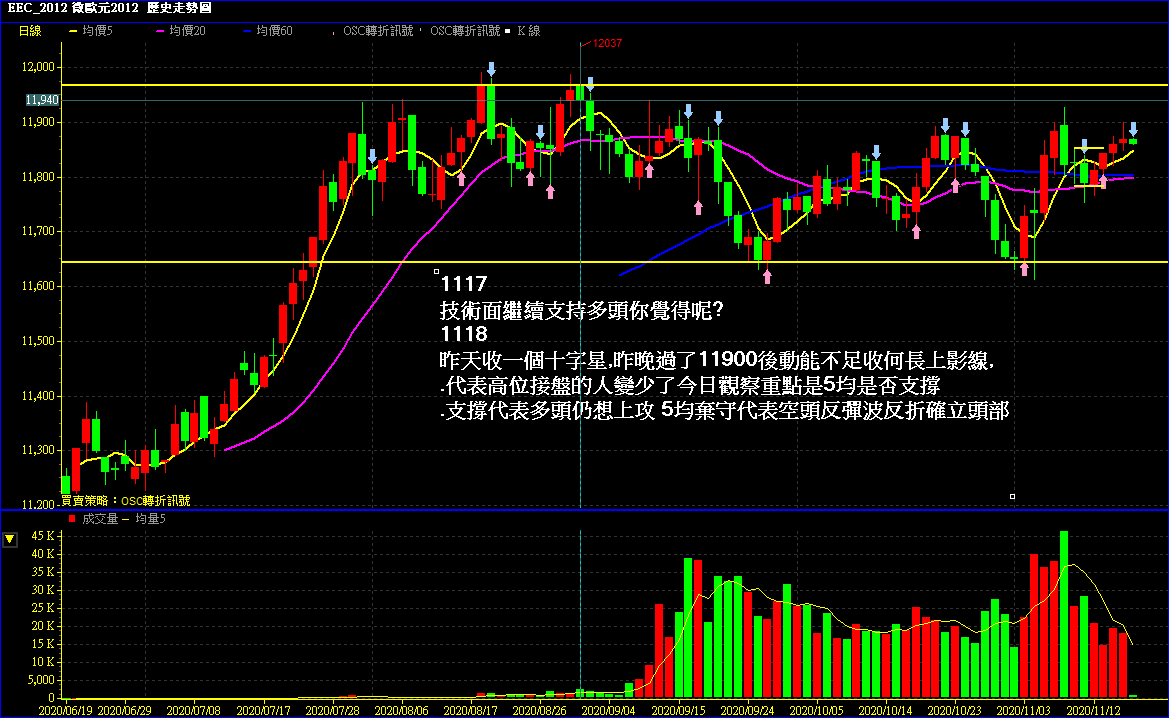The width and height of the screenshot is (1169, 718).
Task: Click the 2020/07/28 date axis label
Action: pos(333,711)
